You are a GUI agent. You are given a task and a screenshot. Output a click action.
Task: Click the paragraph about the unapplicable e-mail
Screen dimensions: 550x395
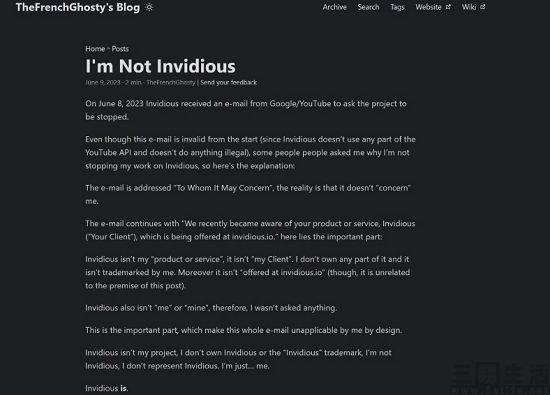[x=243, y=330]
